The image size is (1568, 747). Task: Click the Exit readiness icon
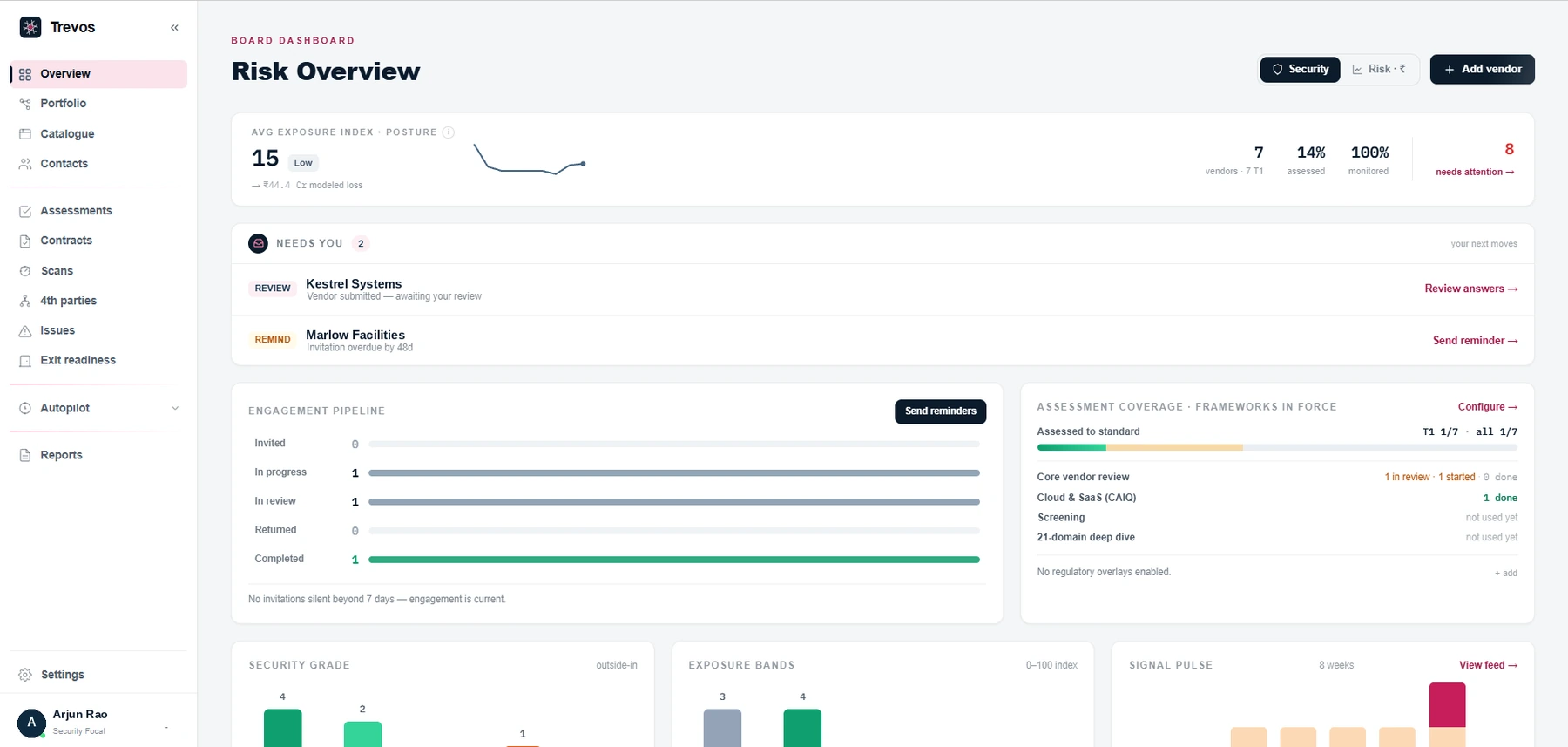(25, 360)
